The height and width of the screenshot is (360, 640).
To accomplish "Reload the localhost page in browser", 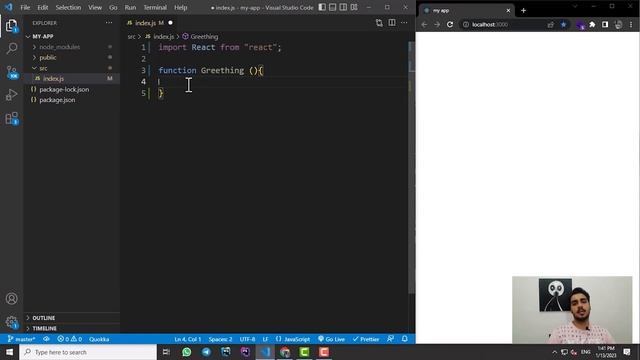I will [x=450, y=24].
